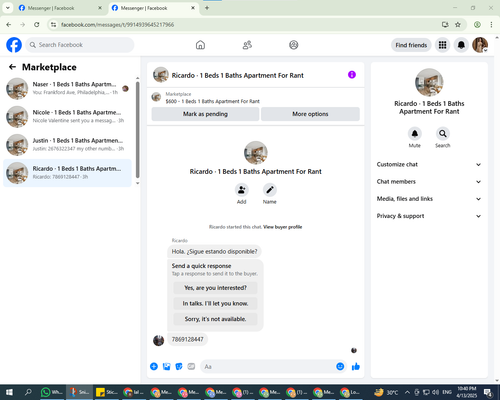Open Chrome three-dot menu
The image size is (500, 400).
[x=491, y=25]
